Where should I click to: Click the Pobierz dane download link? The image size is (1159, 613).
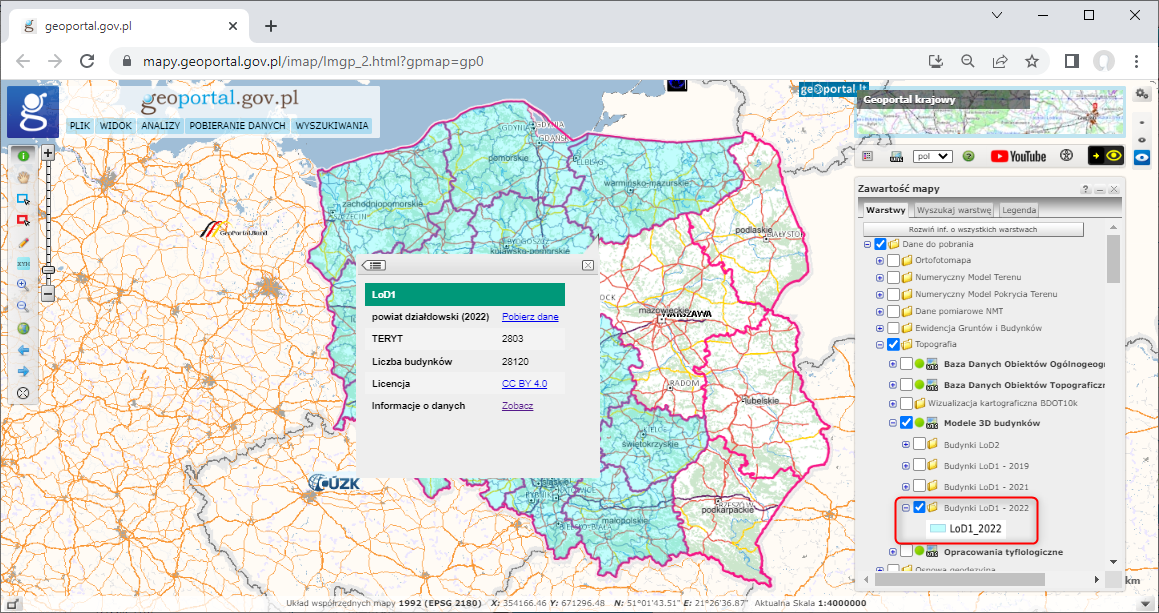(530, 317)
